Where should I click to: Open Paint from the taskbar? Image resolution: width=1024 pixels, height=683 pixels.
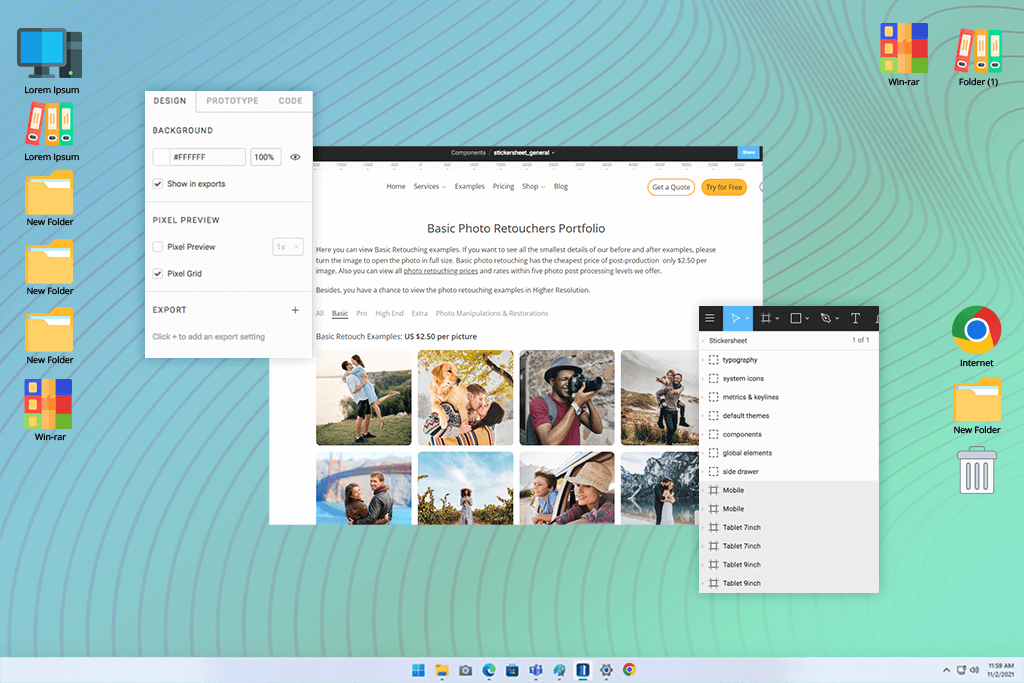[560, 670]
